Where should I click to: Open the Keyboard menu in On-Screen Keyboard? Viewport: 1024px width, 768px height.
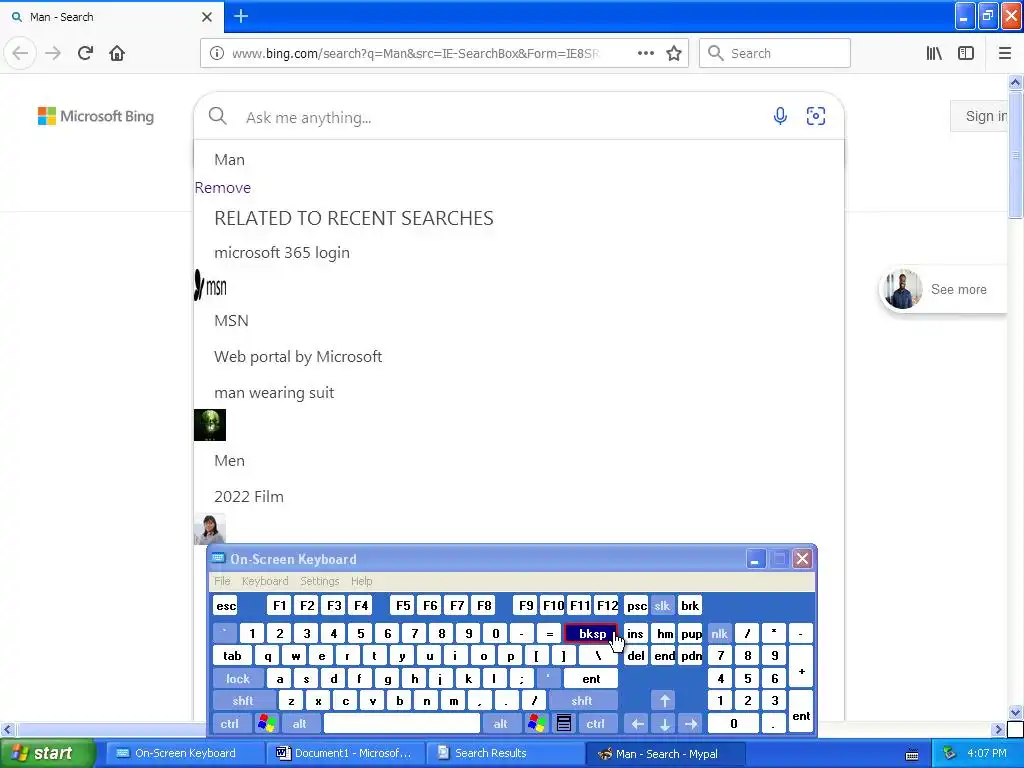[x=264, y=581]
